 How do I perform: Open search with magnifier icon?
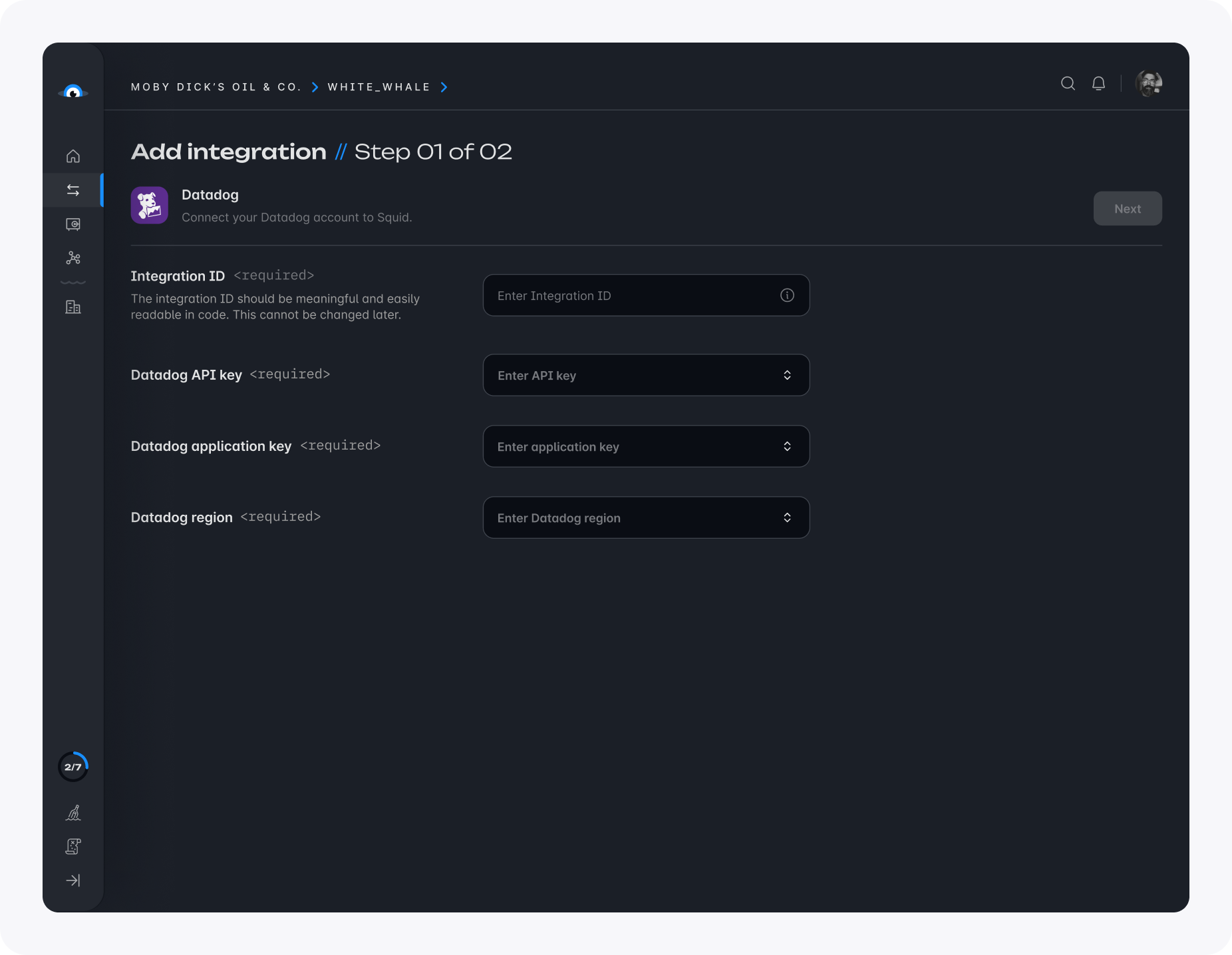(x=1068, y=83)
